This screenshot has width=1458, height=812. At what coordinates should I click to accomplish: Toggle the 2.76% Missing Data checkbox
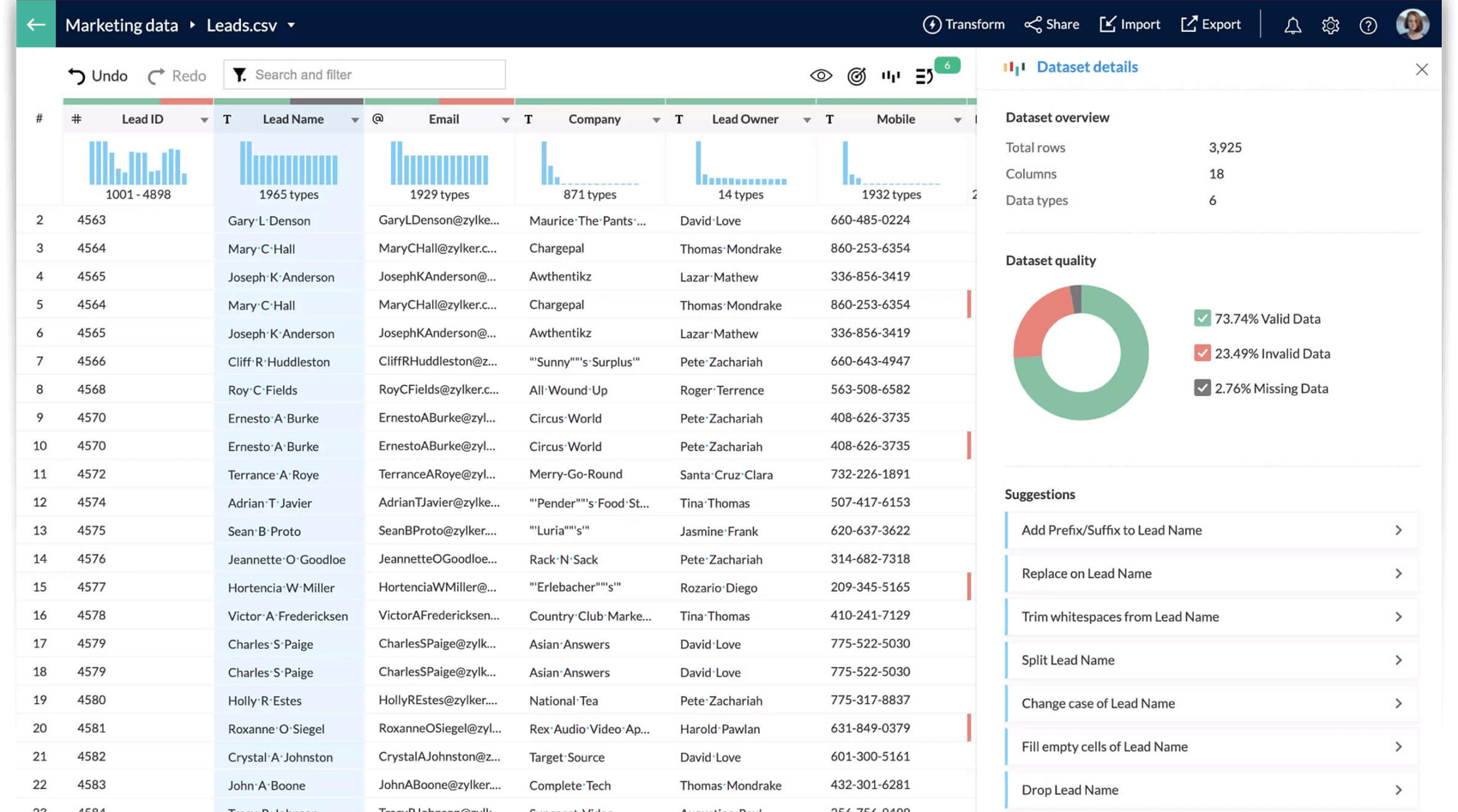[x=1202, y=388]
